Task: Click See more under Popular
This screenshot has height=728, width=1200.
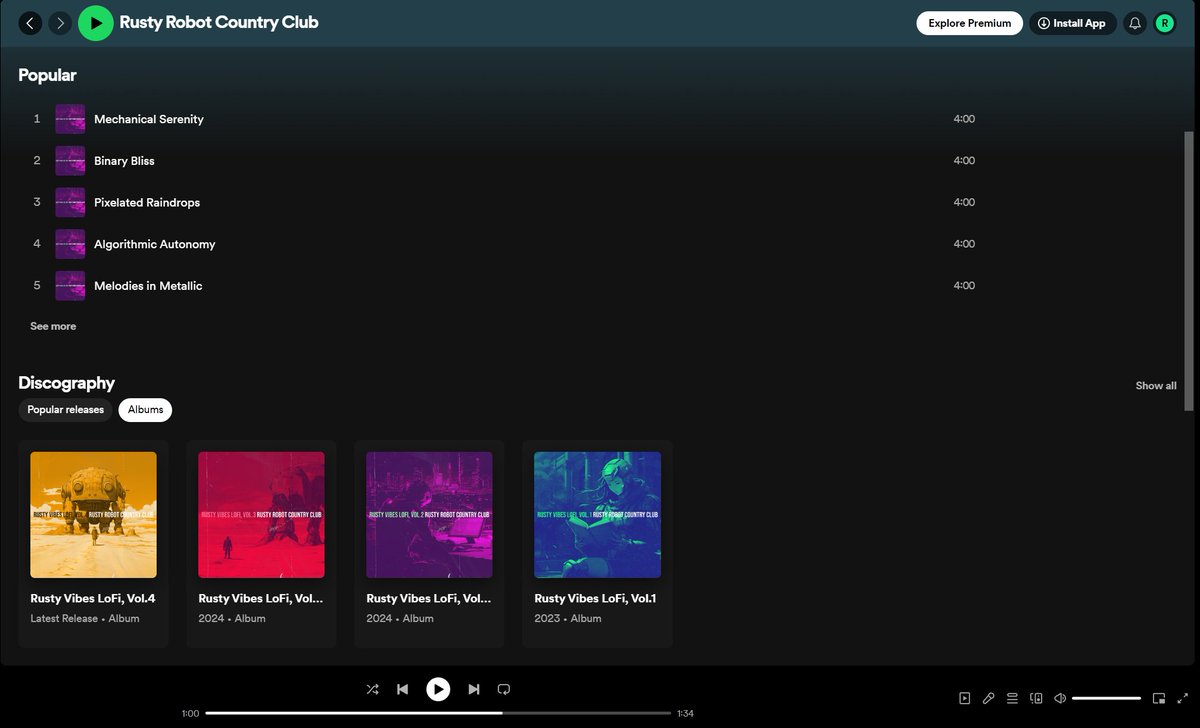Action: click(53, 326)
